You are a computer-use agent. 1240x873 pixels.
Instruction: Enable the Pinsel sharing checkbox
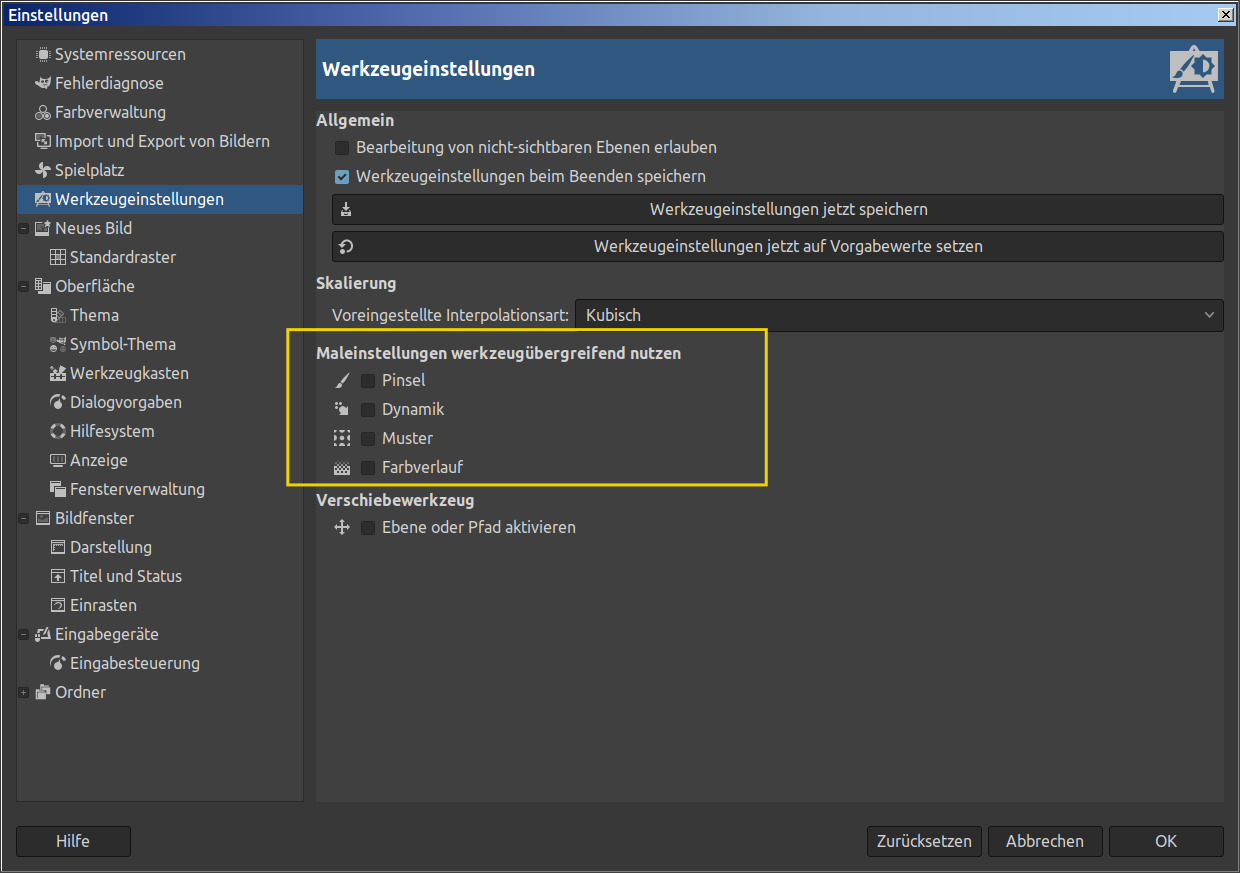point(368,380)
